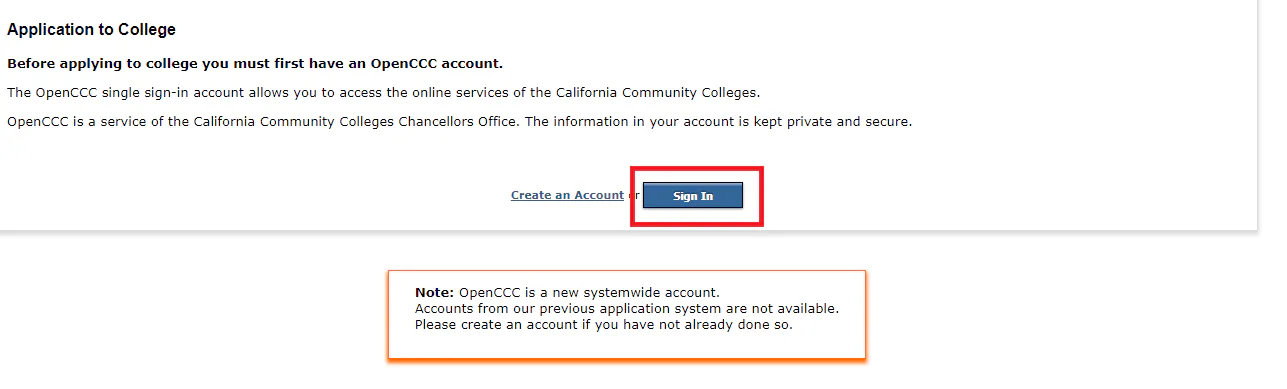Click the word 'College' in the page heading
This screenshot has width=1287, height=389.
click(147, 30)
